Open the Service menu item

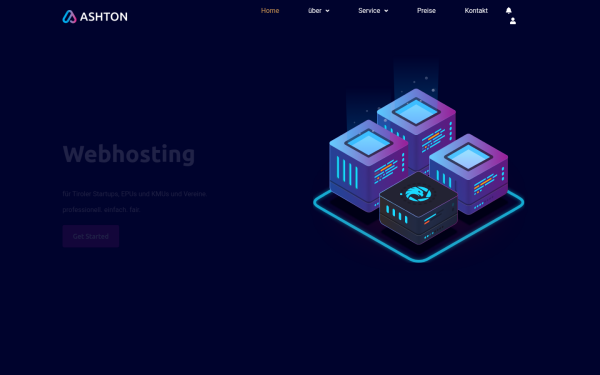pos(369,11)
